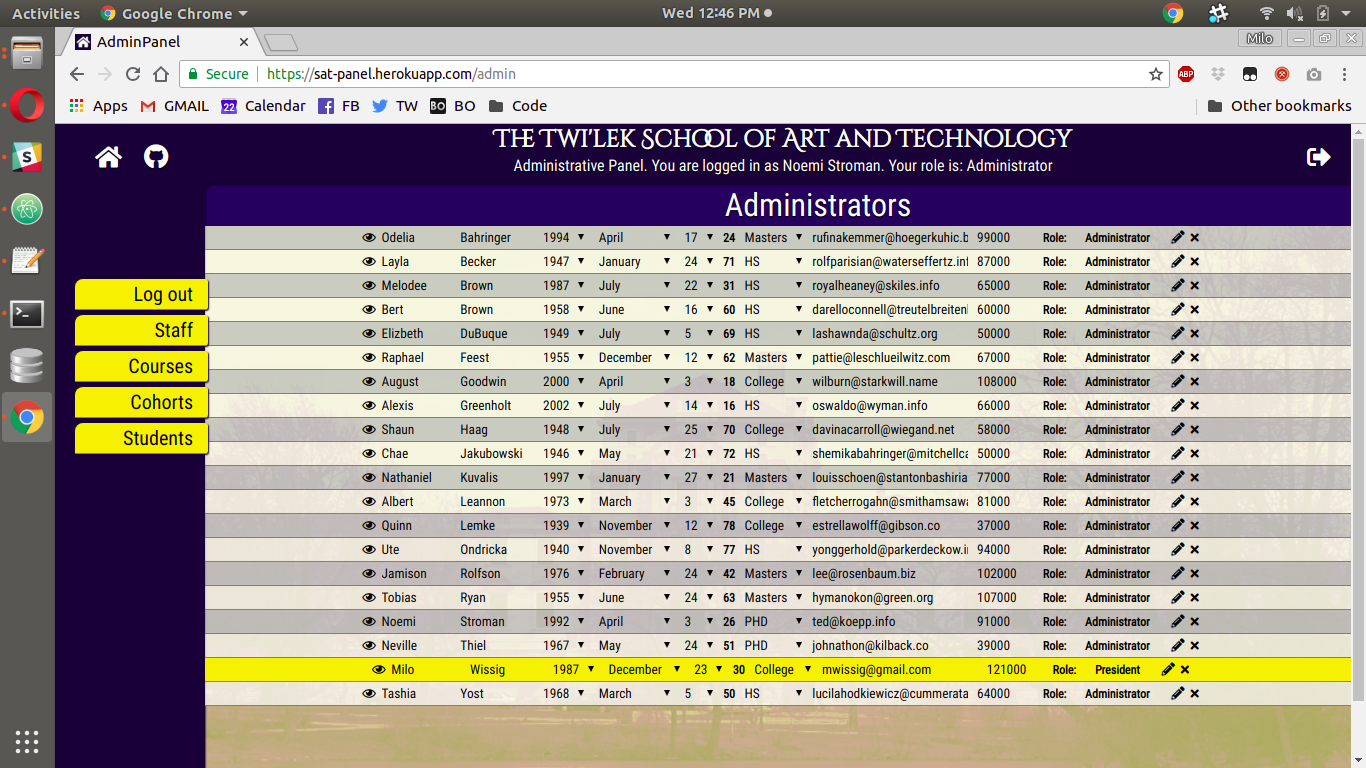Open the Other bookmarks folder

click(1280, 106)
